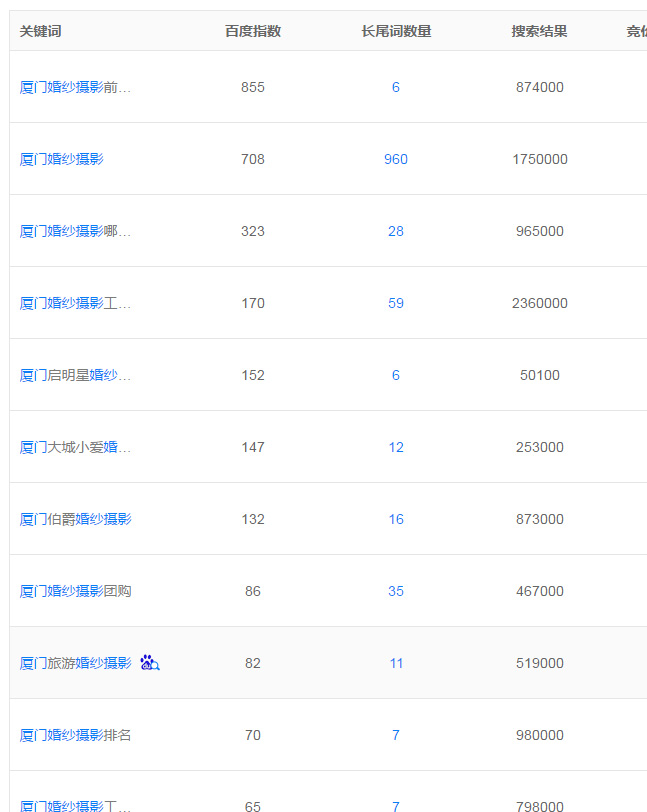
Task: Select the Baidu index value 82
Action: point(253,663)
